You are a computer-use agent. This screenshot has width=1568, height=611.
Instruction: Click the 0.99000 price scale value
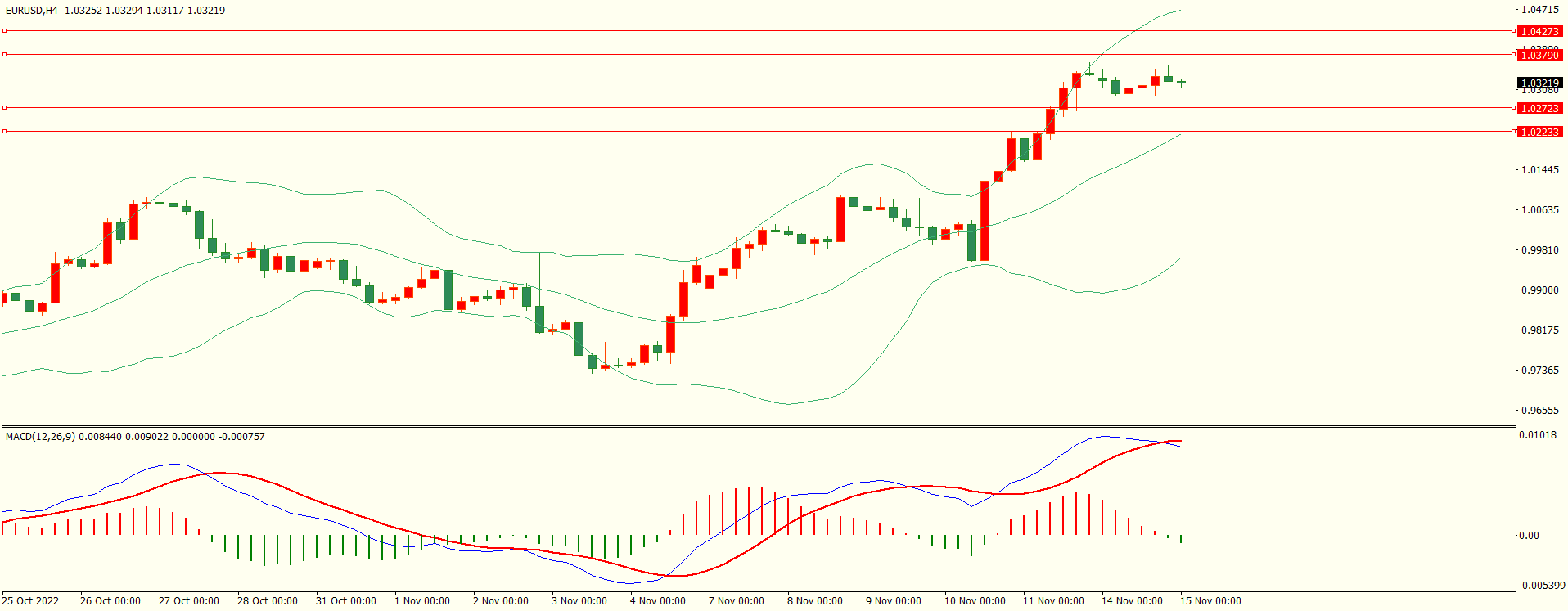tap(1539, 290)
